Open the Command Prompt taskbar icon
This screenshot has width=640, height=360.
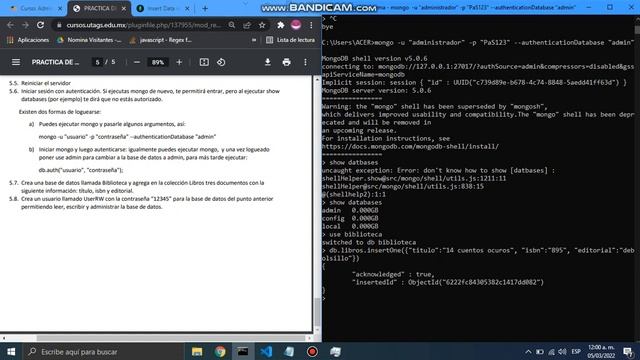tap(243, 351)
